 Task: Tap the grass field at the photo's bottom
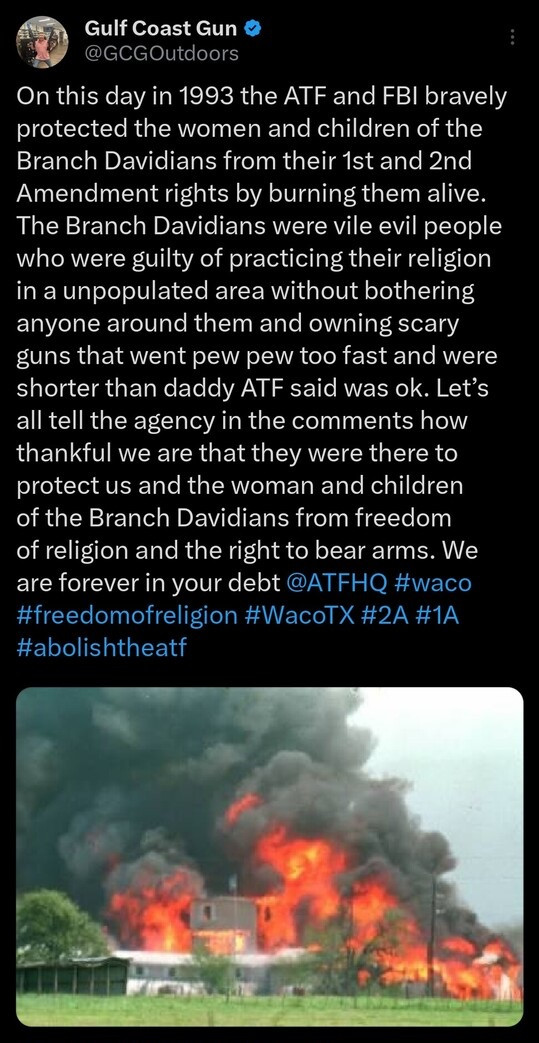point(270,1009)
